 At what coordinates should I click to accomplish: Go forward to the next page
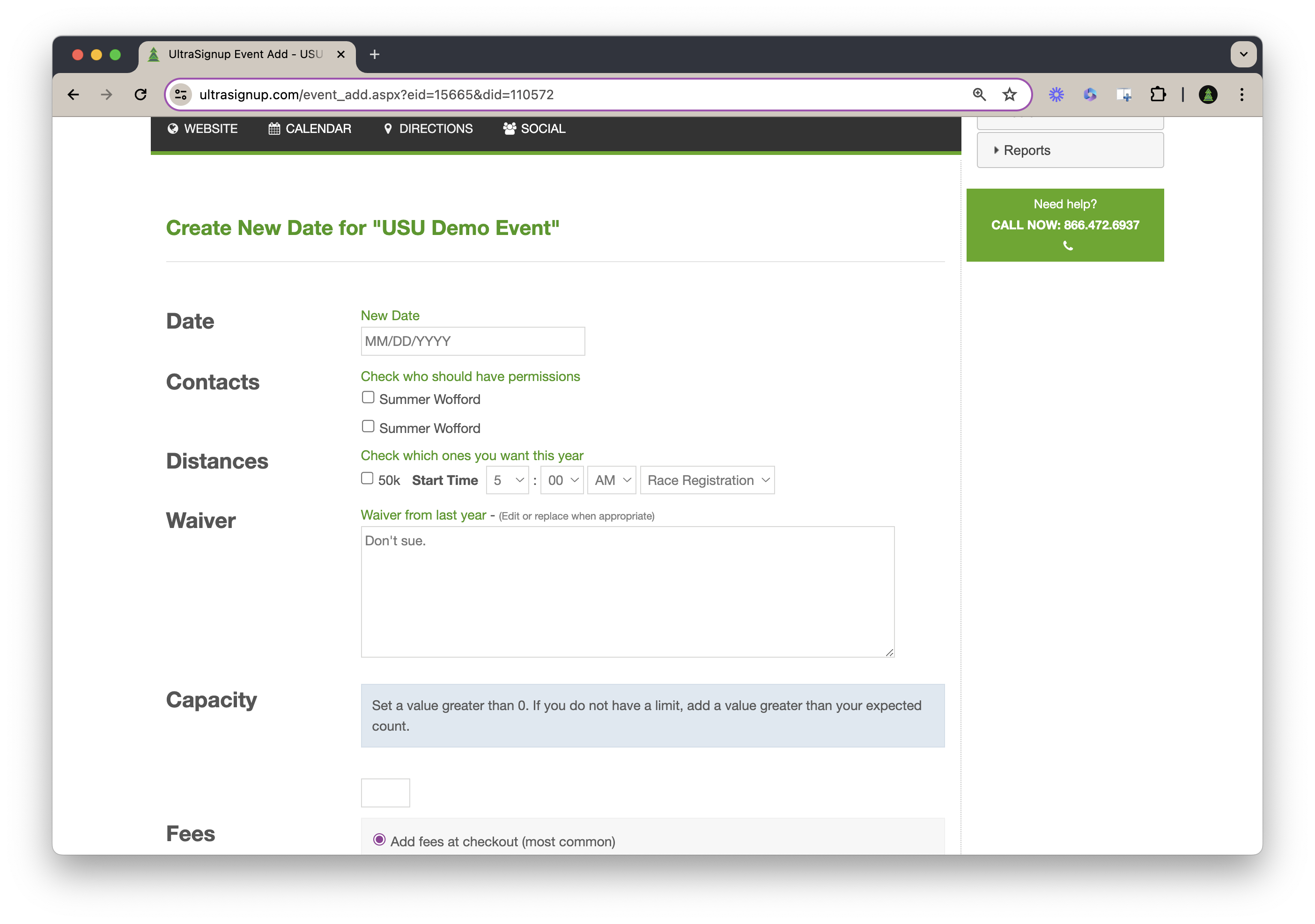coord(106,95)
